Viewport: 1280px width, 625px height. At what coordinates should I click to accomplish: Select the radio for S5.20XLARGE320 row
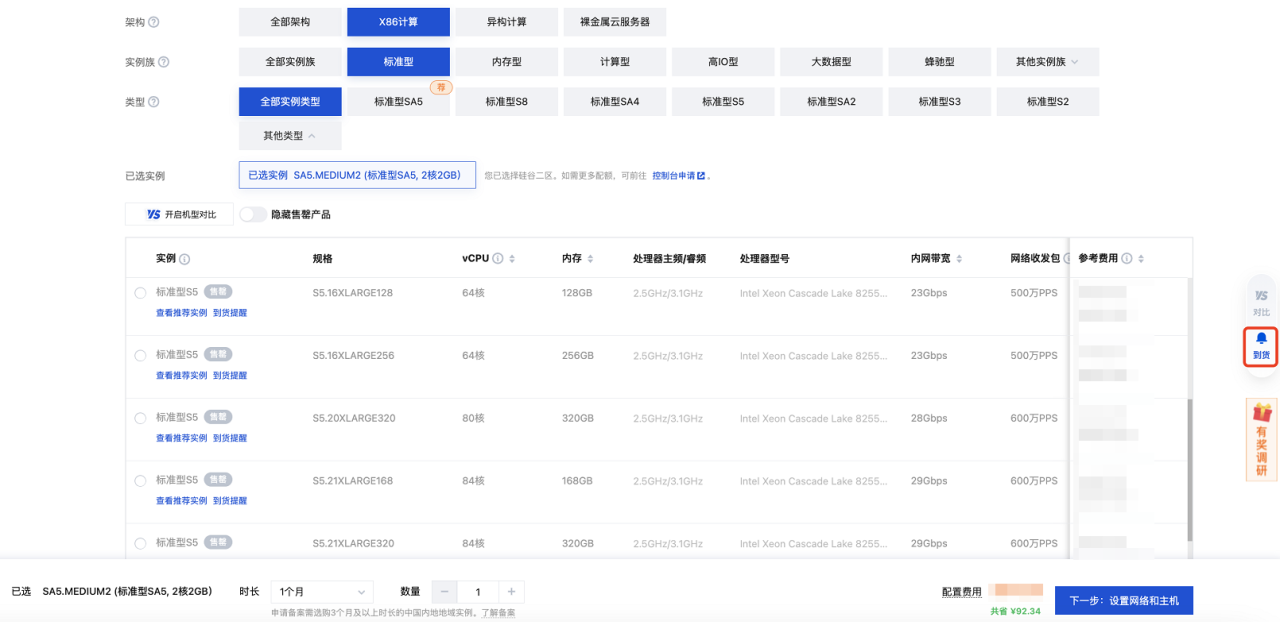139,418
